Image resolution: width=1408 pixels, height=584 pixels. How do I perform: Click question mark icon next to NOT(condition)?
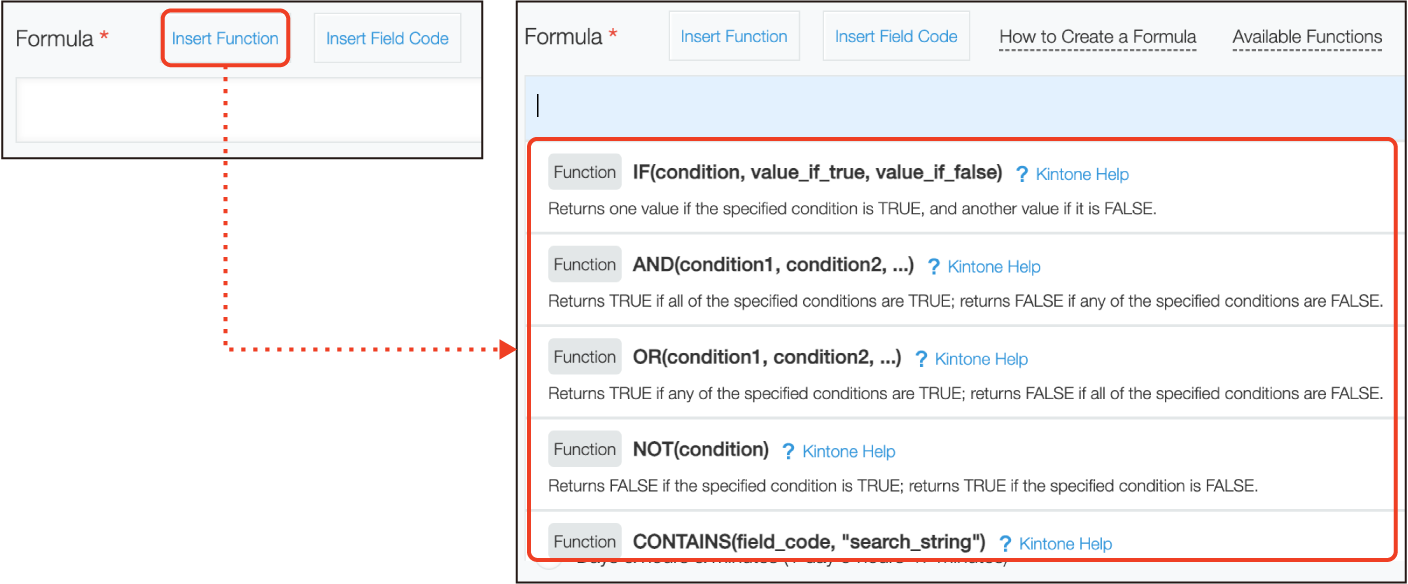coord(789,452)
